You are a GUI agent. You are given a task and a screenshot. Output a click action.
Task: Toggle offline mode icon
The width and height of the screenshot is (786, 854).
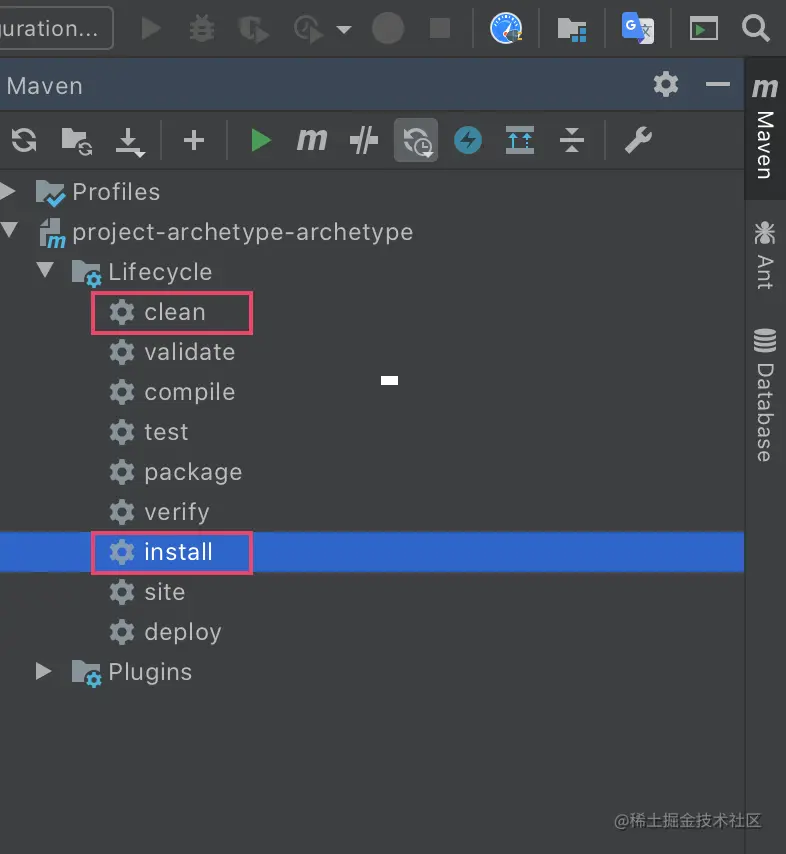coord(364,141)
